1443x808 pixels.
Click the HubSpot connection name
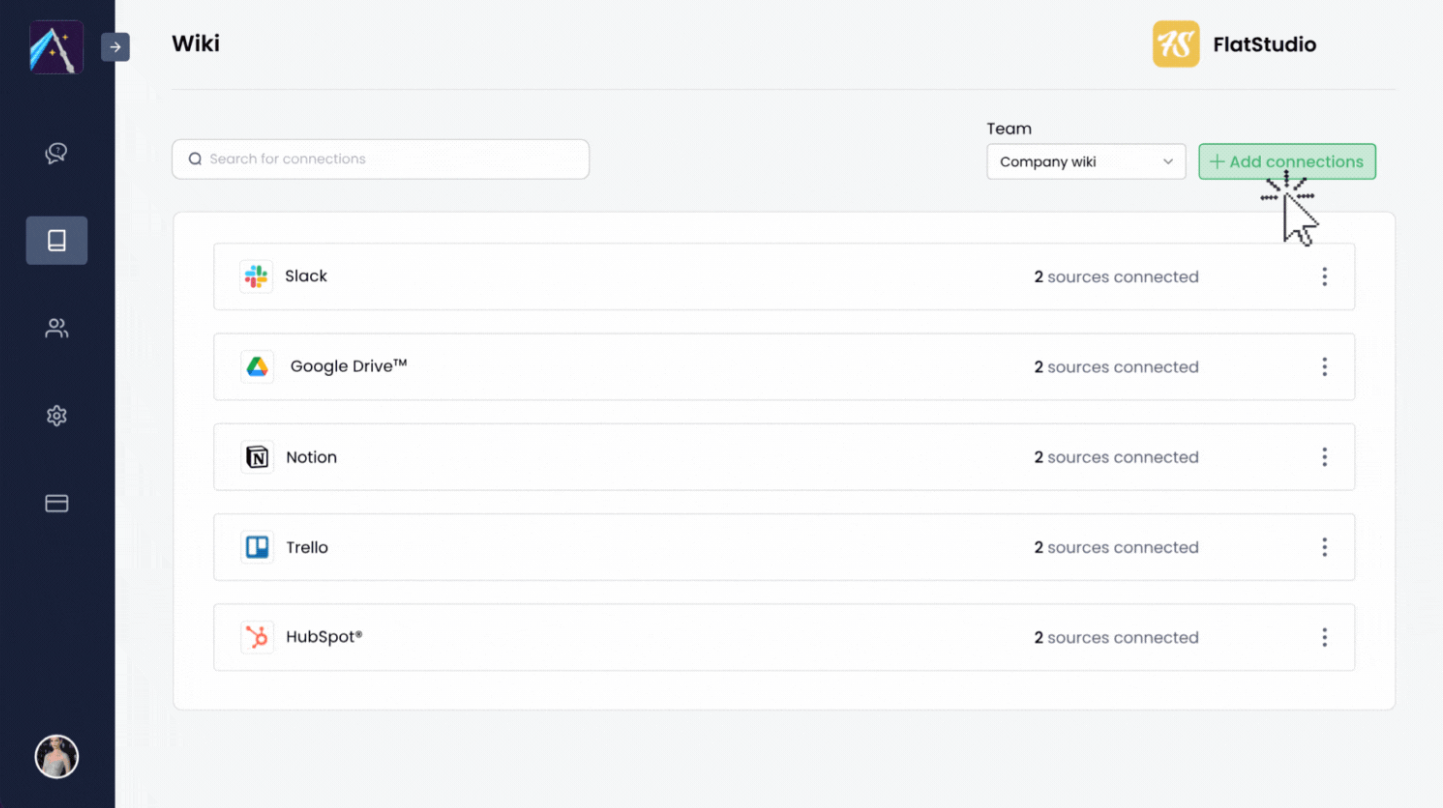click(x=324, y=637)
